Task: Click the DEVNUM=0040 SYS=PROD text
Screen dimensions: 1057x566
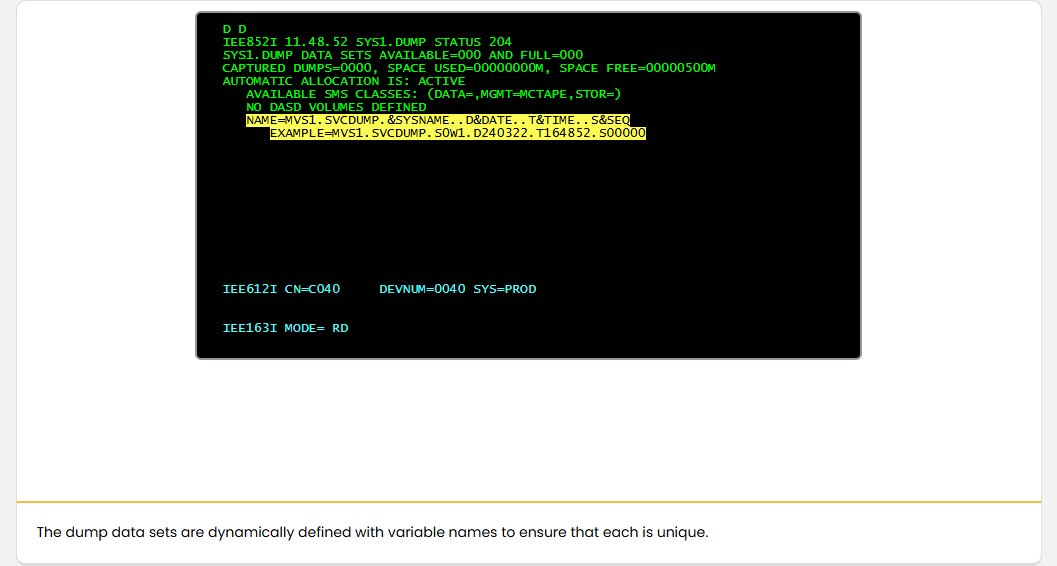Action: point(458,289)
